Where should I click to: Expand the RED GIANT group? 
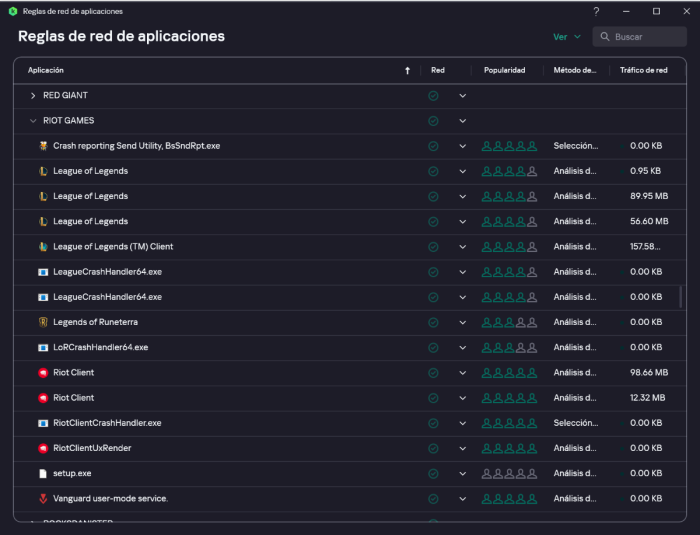coord(33,96)
